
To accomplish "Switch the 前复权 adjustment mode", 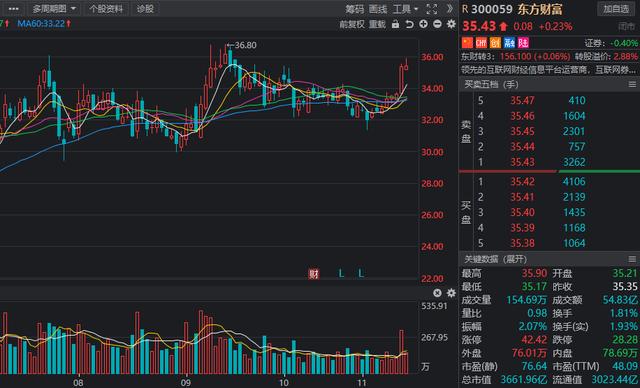I will click(351, 24).
